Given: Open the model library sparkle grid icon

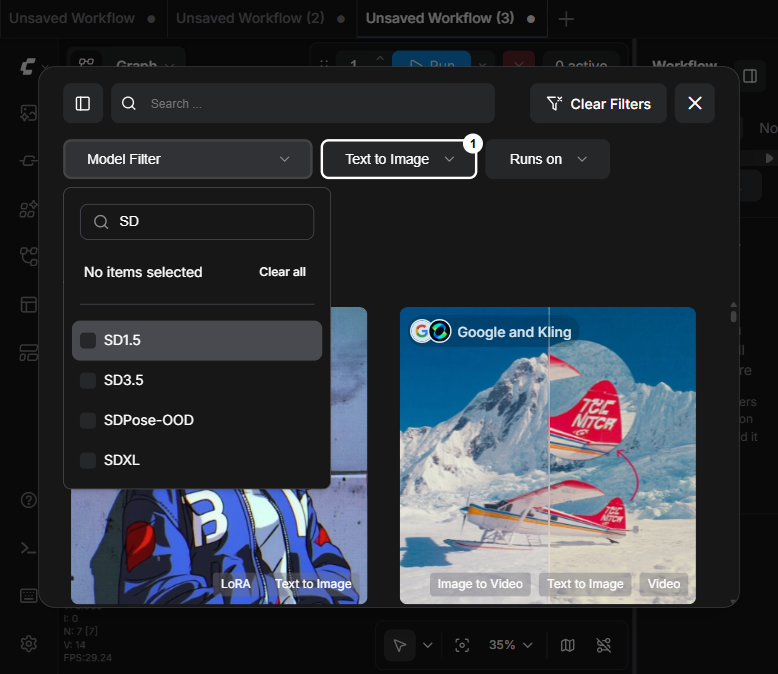Looking at the screenshot, I should click(x=28, y=209).
